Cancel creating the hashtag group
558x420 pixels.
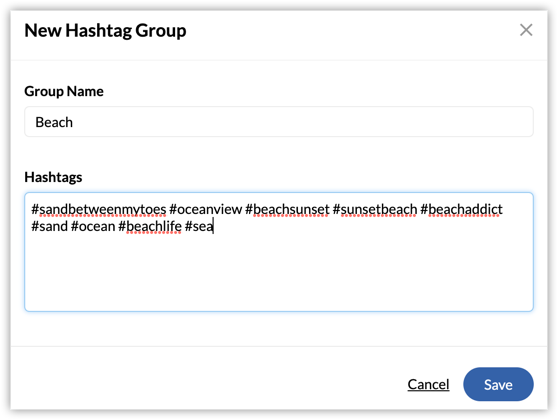pyautogui.click(x=428, y=384)
